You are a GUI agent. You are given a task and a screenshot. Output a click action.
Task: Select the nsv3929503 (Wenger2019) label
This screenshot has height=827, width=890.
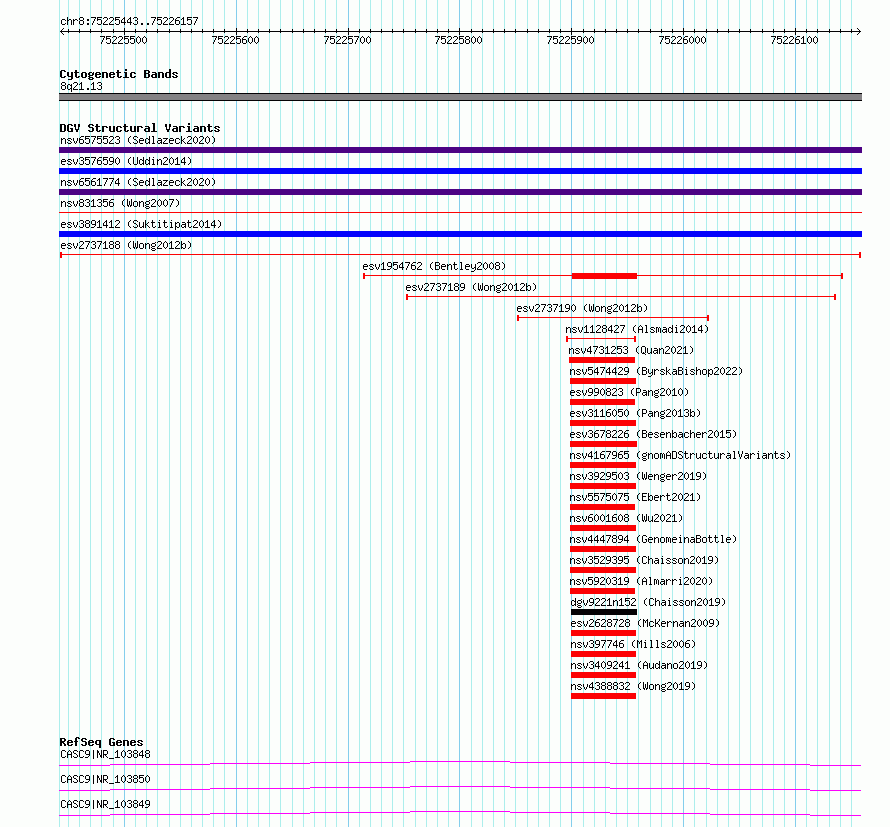click(x=638, y=476)
